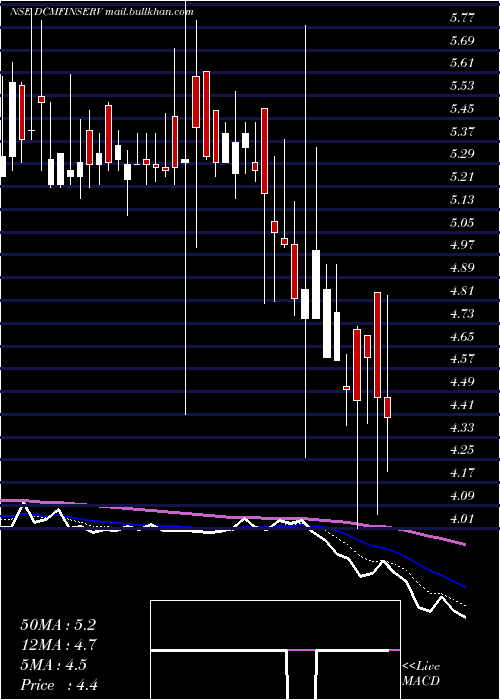Click the 5.61 price axis label
The image size is (500, 700).
[462, 63]
